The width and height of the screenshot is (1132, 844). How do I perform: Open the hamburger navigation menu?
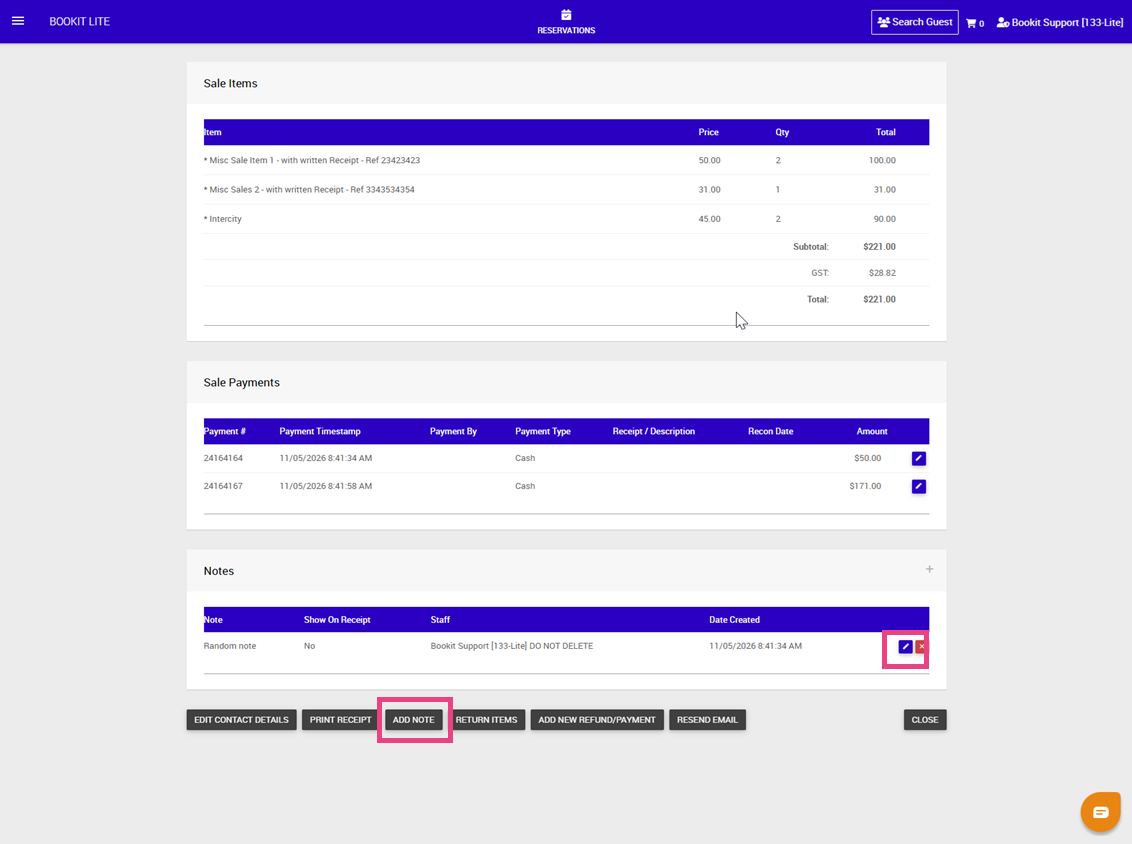[x=18, y=21]
